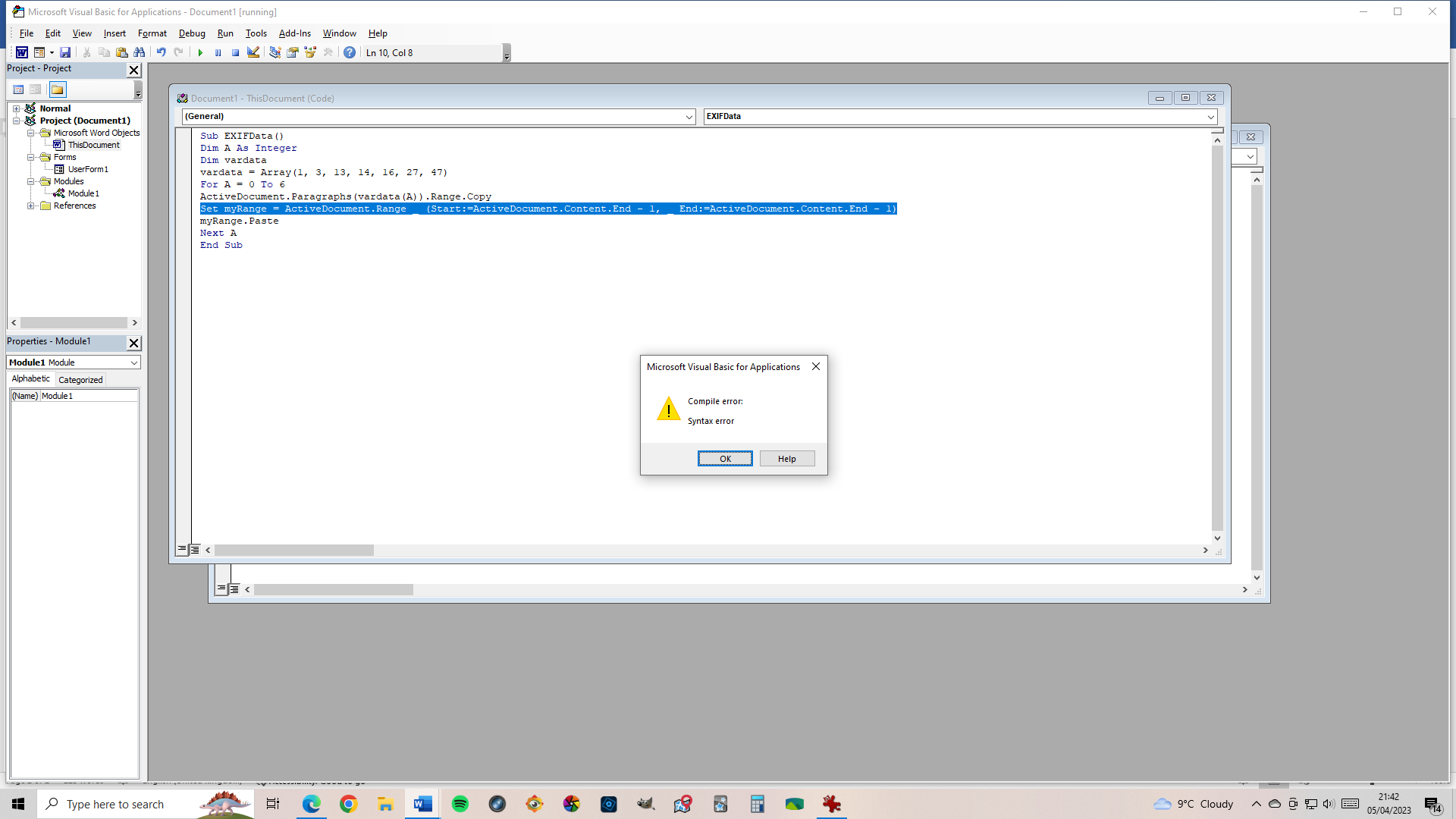
Task: Click the Reset stop square icon
Action: (x=236, y=52)
